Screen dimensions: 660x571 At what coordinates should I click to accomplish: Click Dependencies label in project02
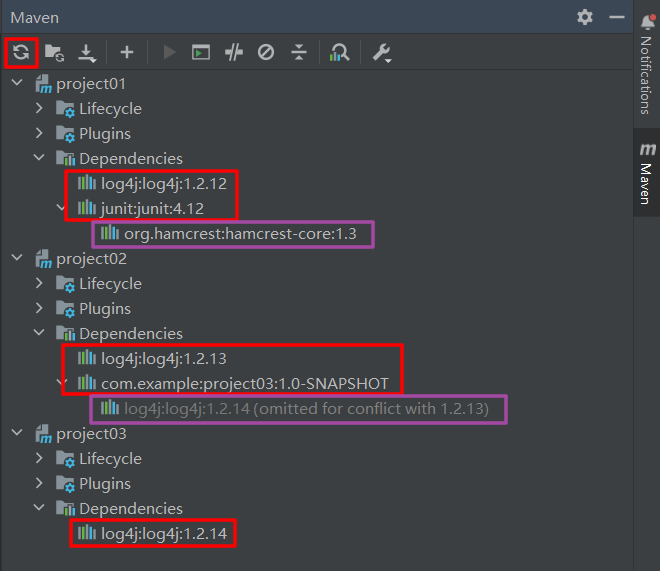pyautogui.click(x=131, y=334)
